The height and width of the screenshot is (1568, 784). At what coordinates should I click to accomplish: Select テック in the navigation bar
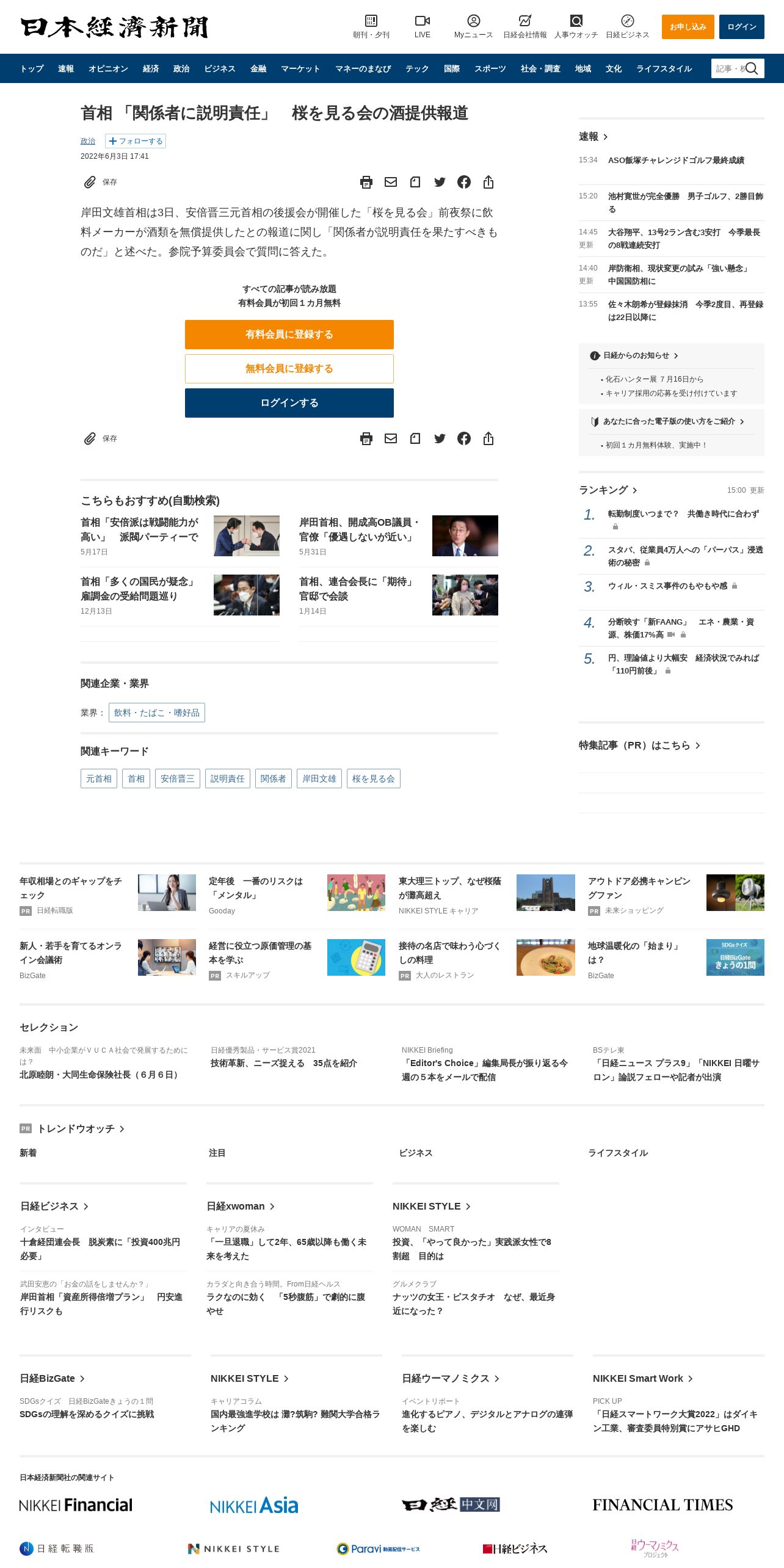[417, 68]
